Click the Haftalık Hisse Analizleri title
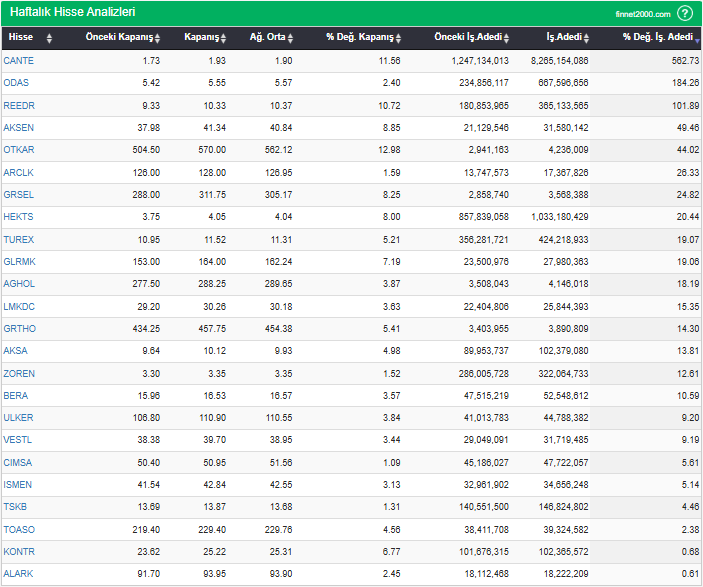The height and width of the screenshot is (587, 703). pos(73,13)
